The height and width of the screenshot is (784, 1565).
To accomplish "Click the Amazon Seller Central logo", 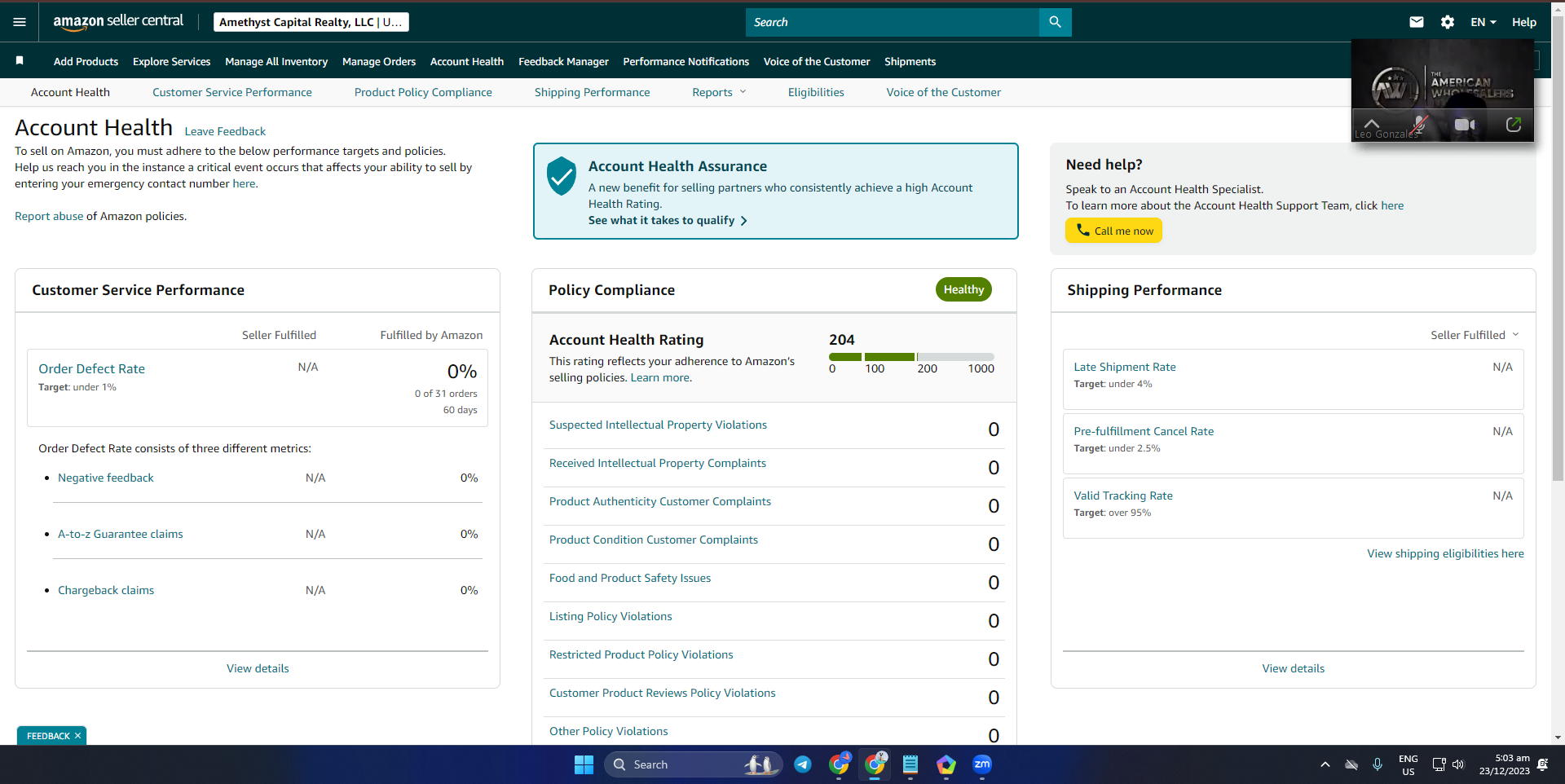I will click(x=118, y=22).
